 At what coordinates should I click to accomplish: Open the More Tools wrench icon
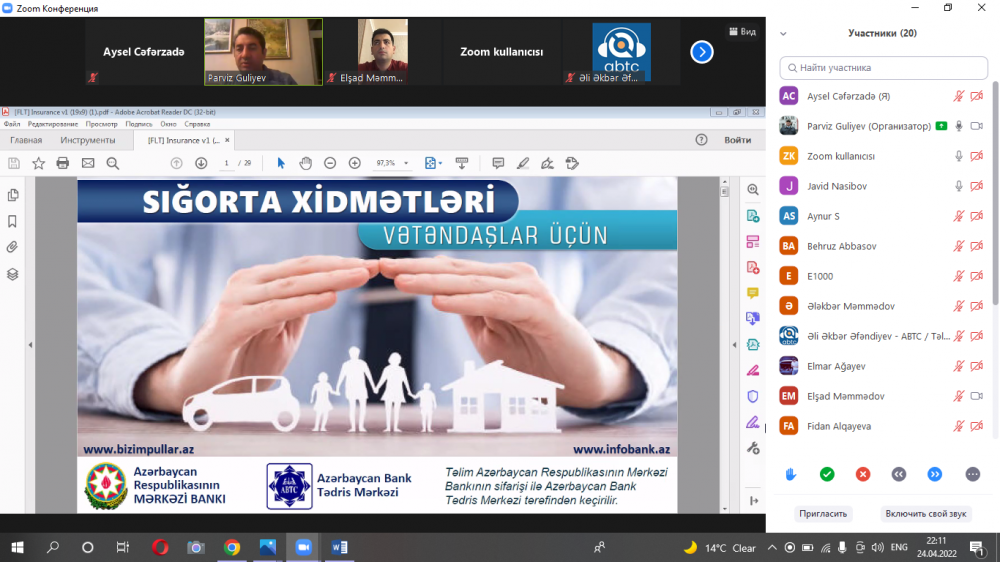point(753,448)
